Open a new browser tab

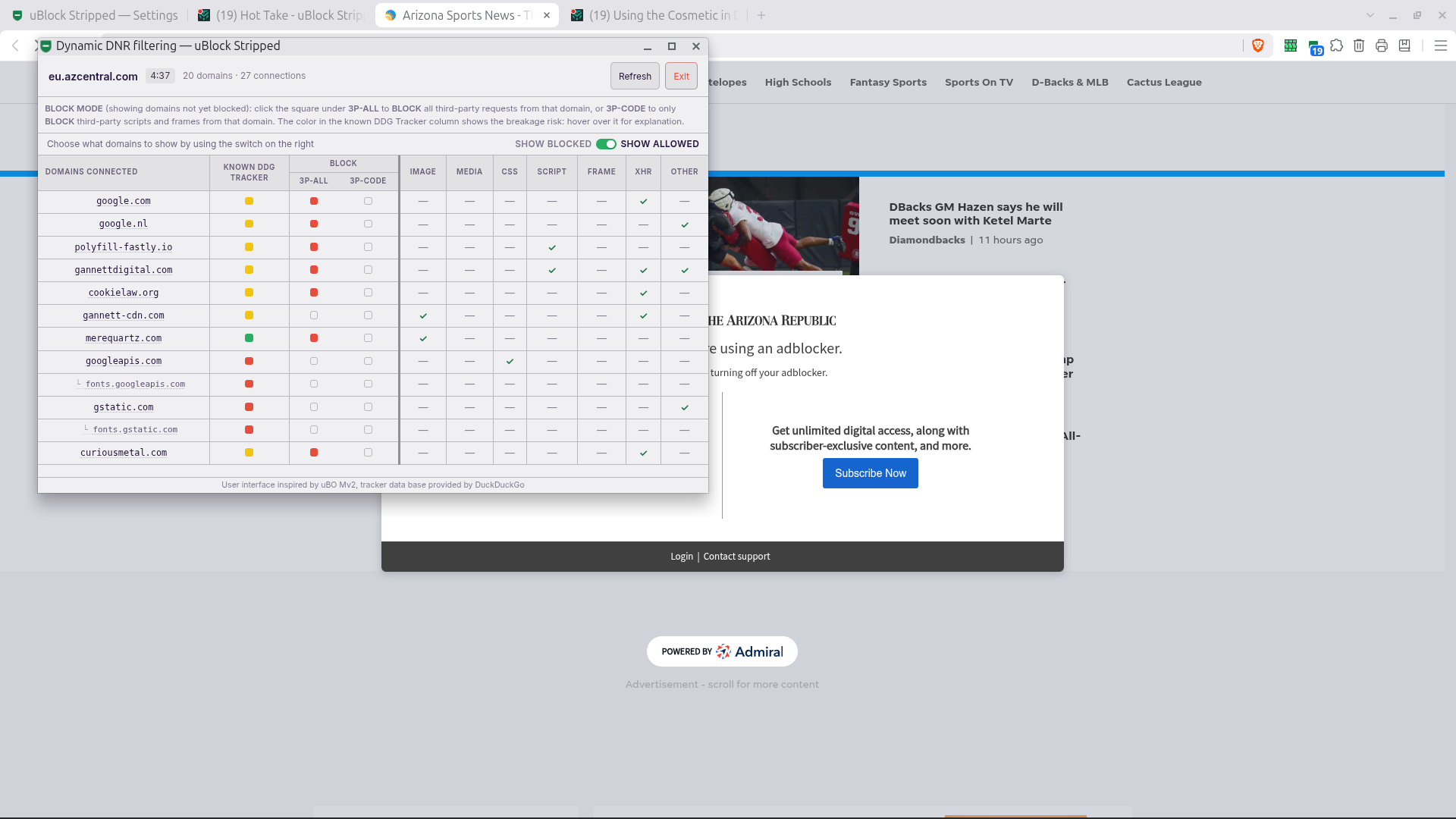coord(761,15)
